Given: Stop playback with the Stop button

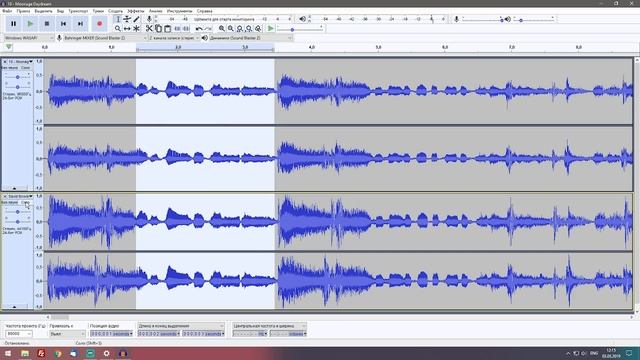Looking at the screenshot, I should pyautogui.click(x=47, y=24).
